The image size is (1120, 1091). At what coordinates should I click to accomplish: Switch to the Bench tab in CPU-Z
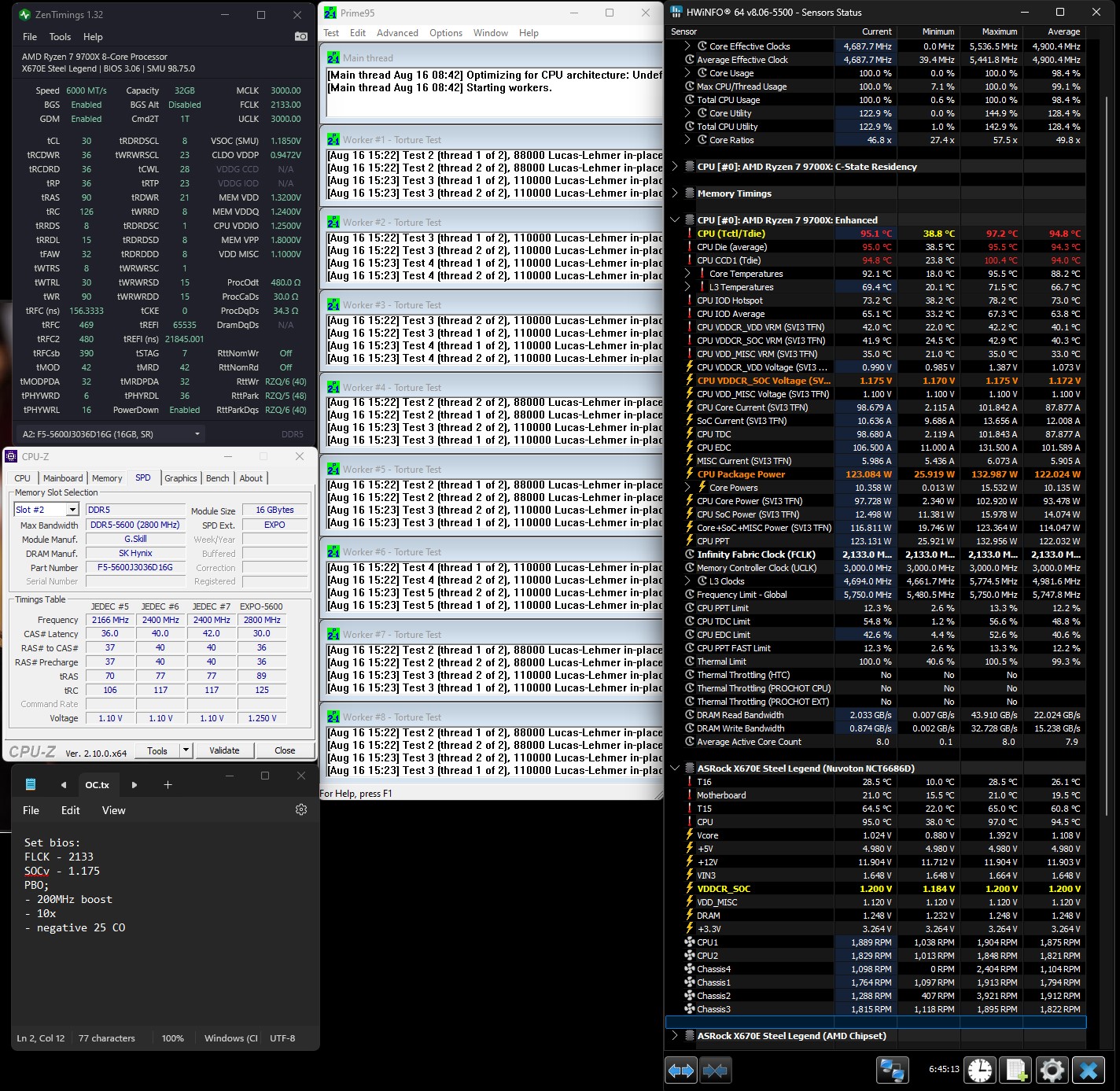coord(218,478)
